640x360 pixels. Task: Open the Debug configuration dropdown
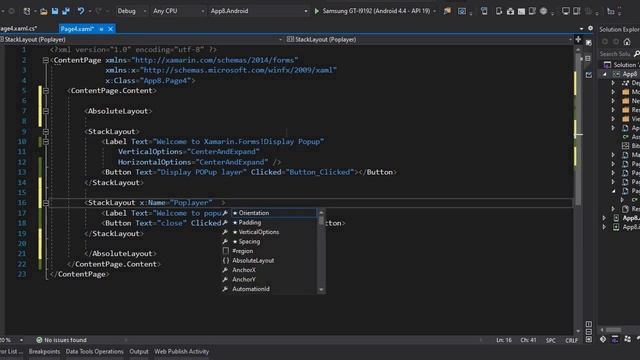(131, 11)
